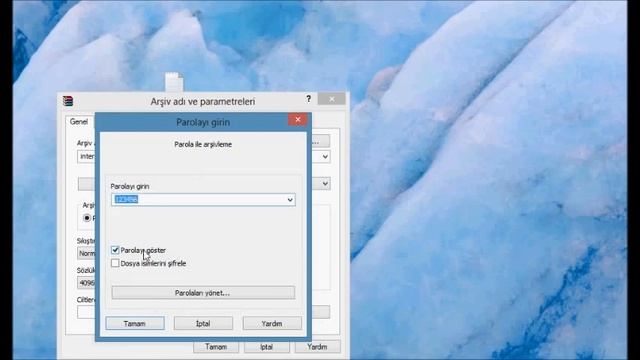Close the Parolayı girin dialog with red X
The width and height of the screenshot is (640, 360).
298,120
